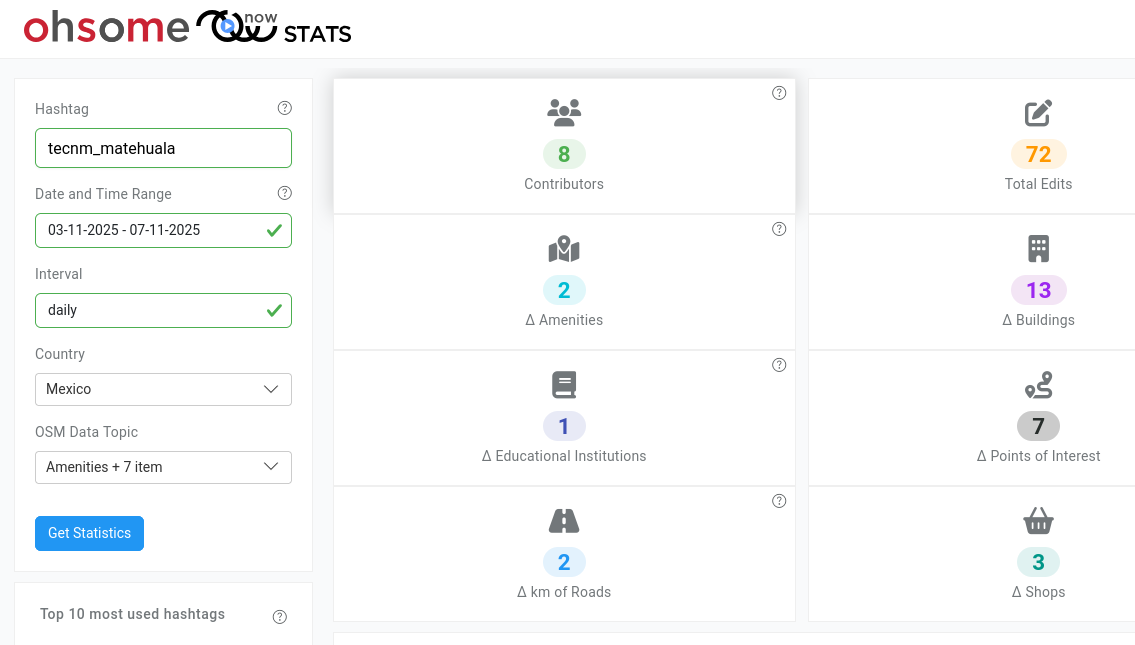
Task: Click the Points of Interest route icon
Action: 1038,385
